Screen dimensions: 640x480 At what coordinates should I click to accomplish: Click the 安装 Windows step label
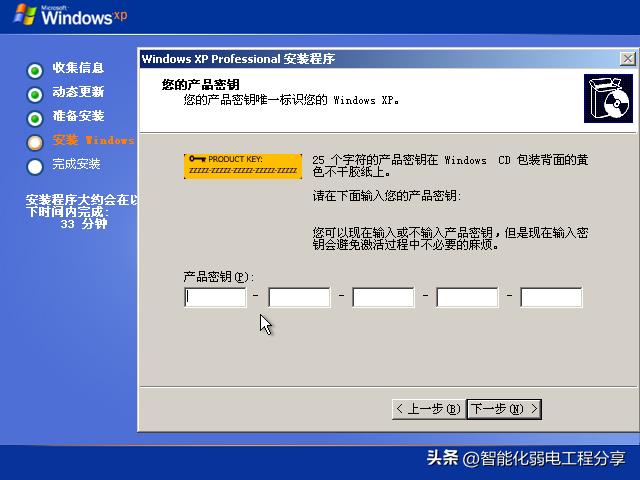tap(93, 140)
